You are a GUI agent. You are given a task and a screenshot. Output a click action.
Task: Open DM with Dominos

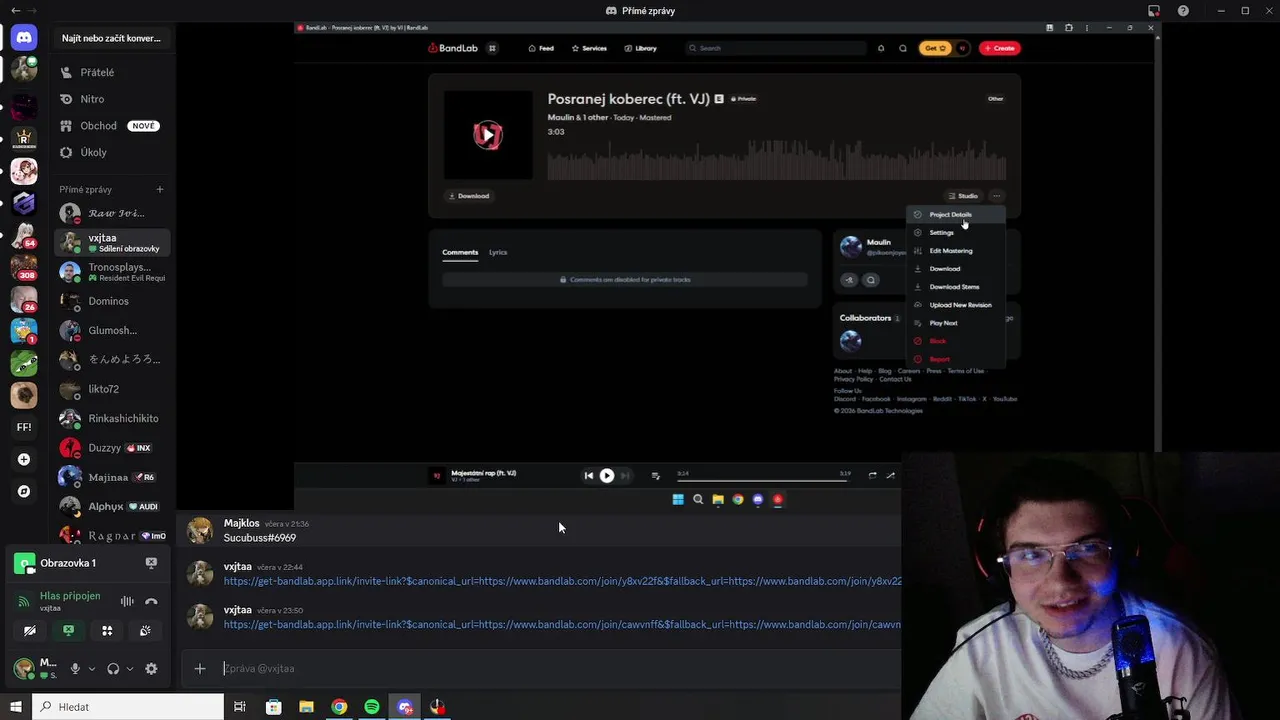point(111,301)
